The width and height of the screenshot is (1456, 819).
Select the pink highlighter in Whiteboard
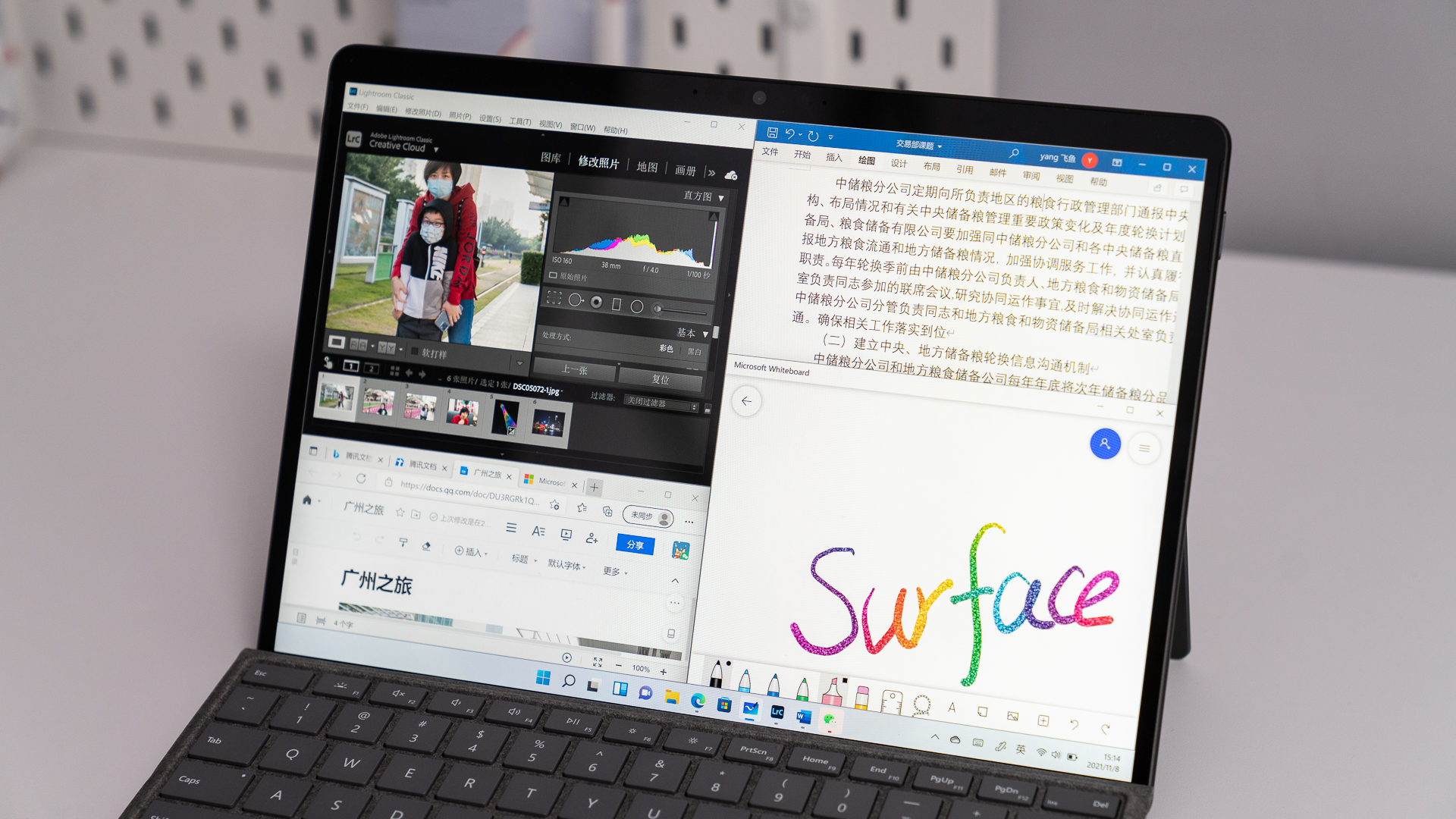pos(832,691)
